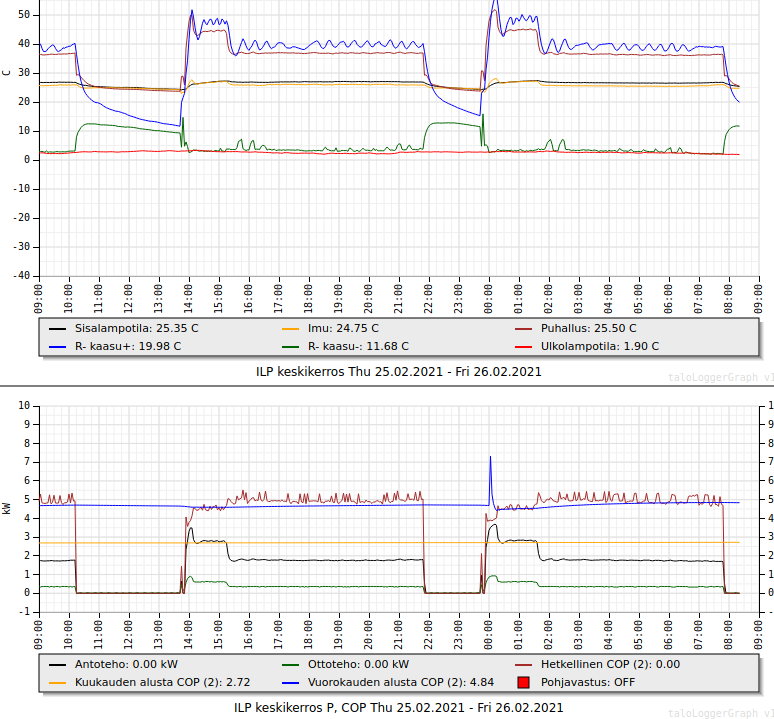Select the Antoteho: 0.00 kW legend label

(x=126, y=664)
